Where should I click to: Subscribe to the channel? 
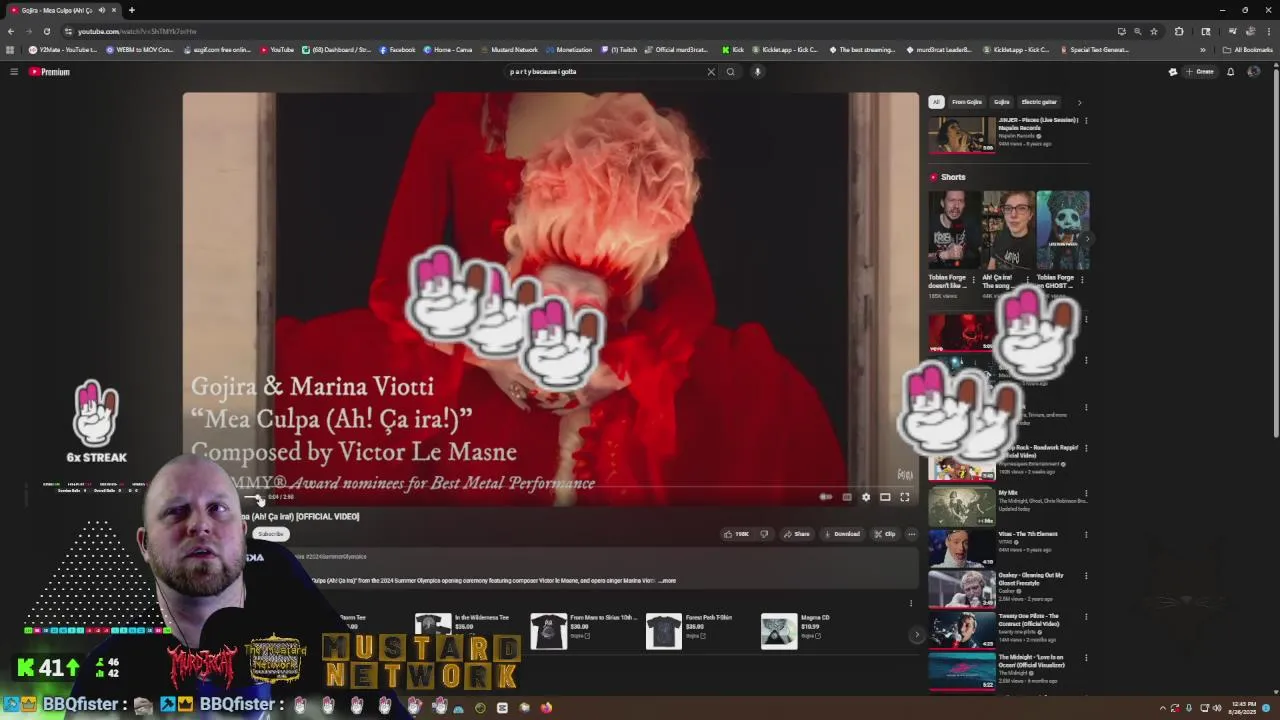click(x=270, y=534)
